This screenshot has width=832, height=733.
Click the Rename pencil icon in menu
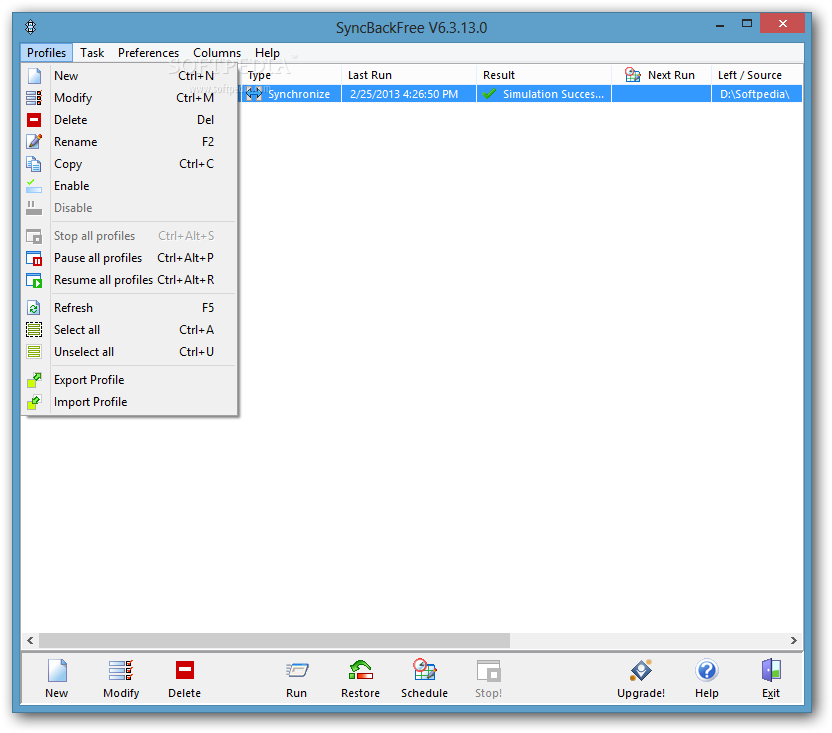[34, 142]
